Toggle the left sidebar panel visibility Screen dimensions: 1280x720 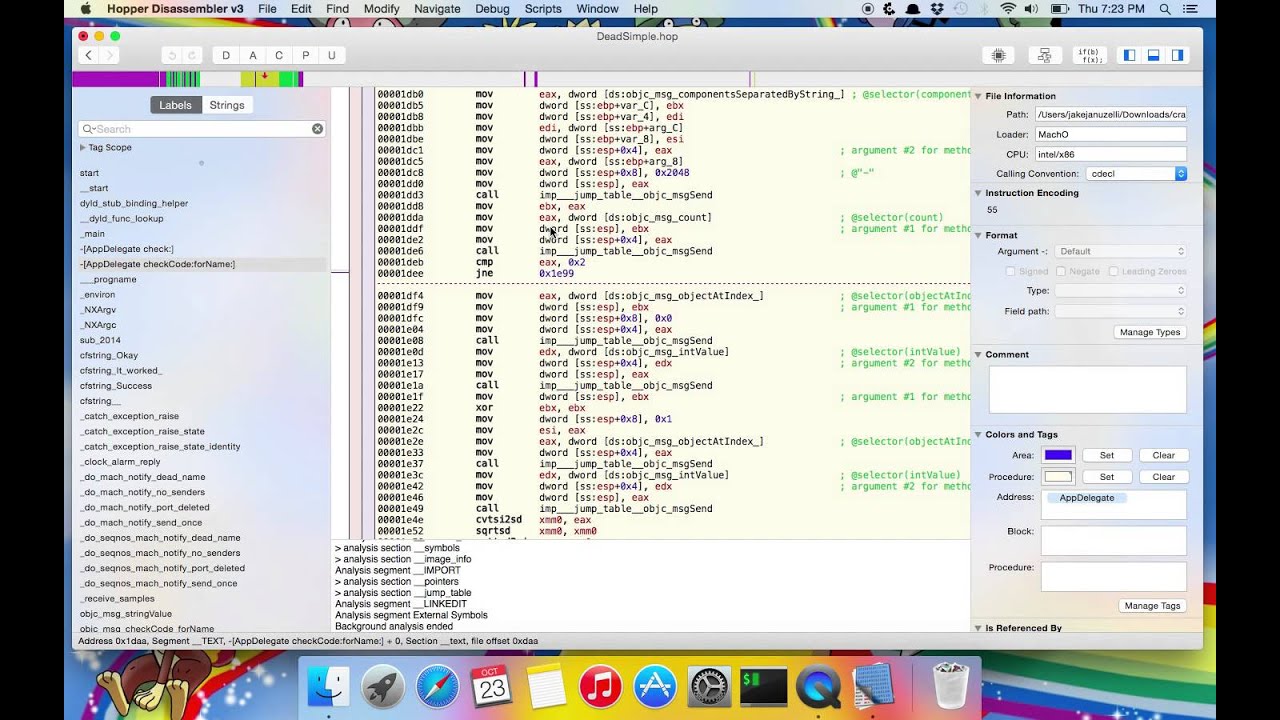click(1128, 54)
